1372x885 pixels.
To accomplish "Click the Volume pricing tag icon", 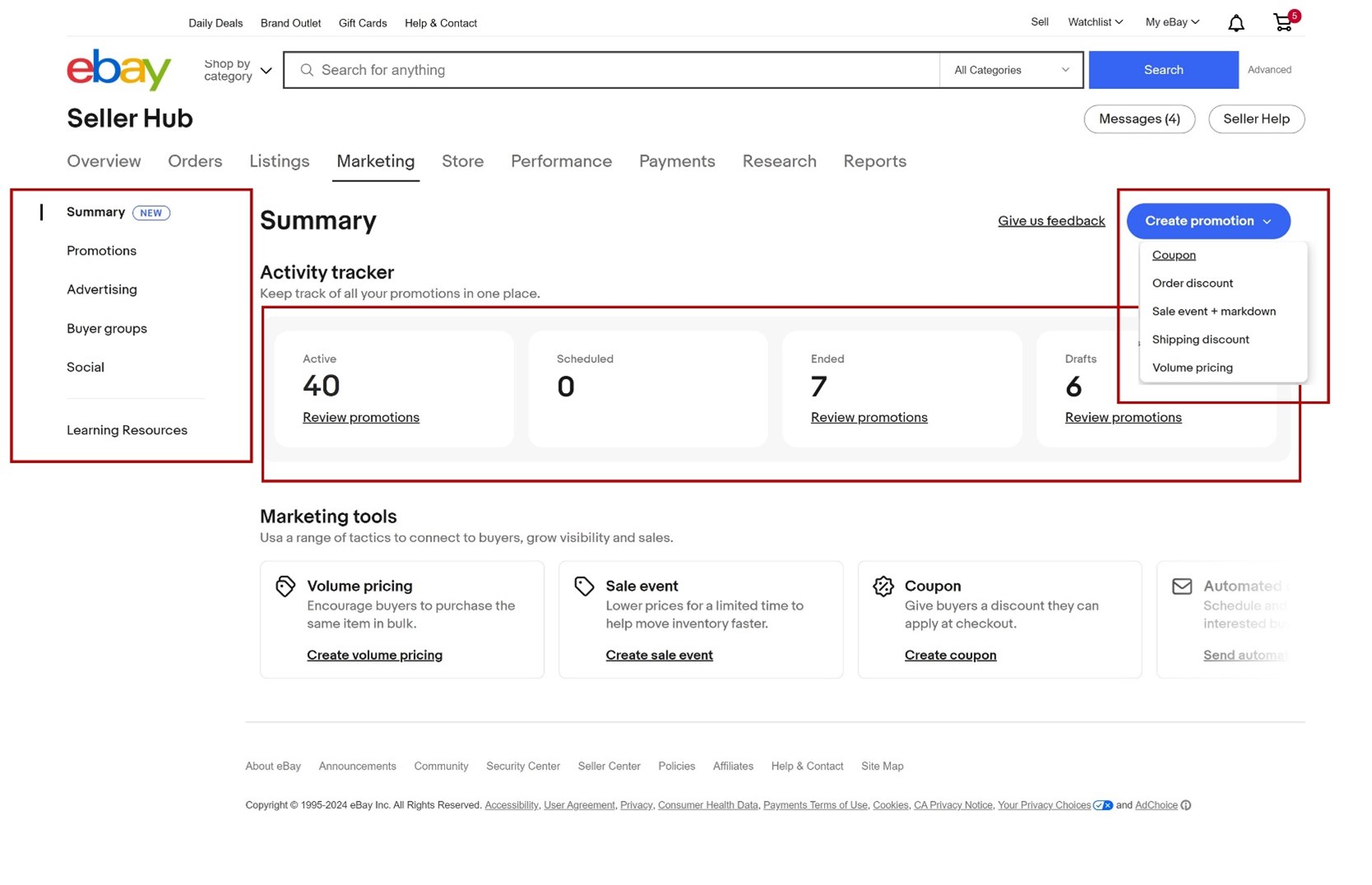I will coord(285,586).
